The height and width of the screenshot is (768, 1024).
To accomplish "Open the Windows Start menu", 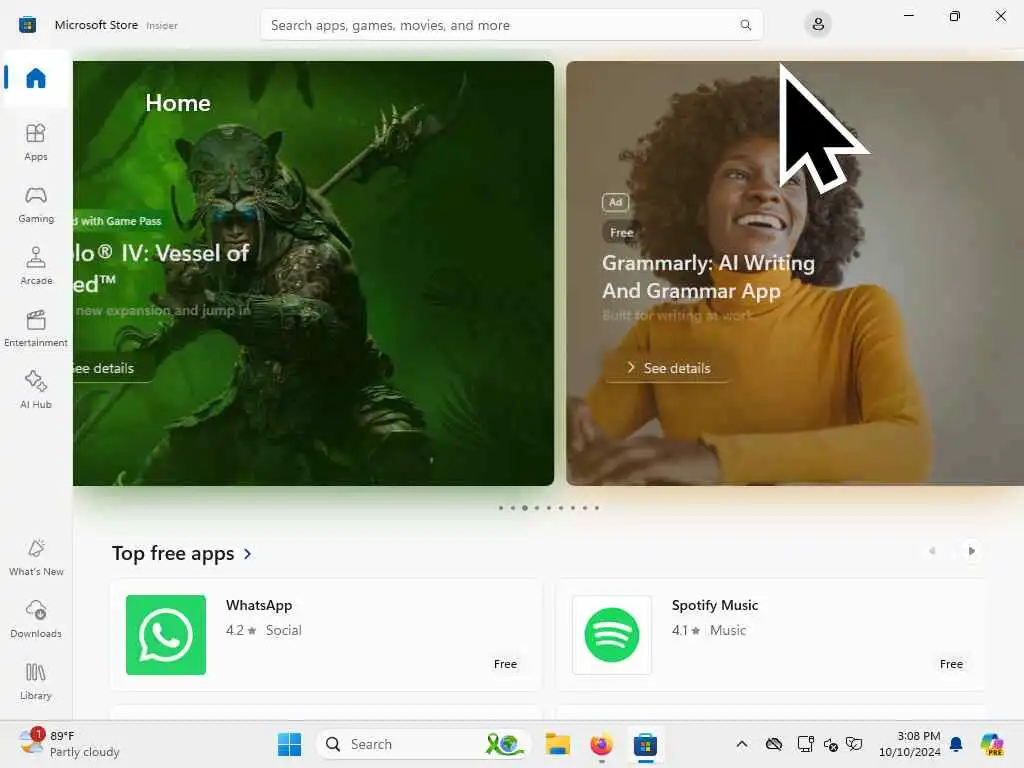I will pos(289,744).
